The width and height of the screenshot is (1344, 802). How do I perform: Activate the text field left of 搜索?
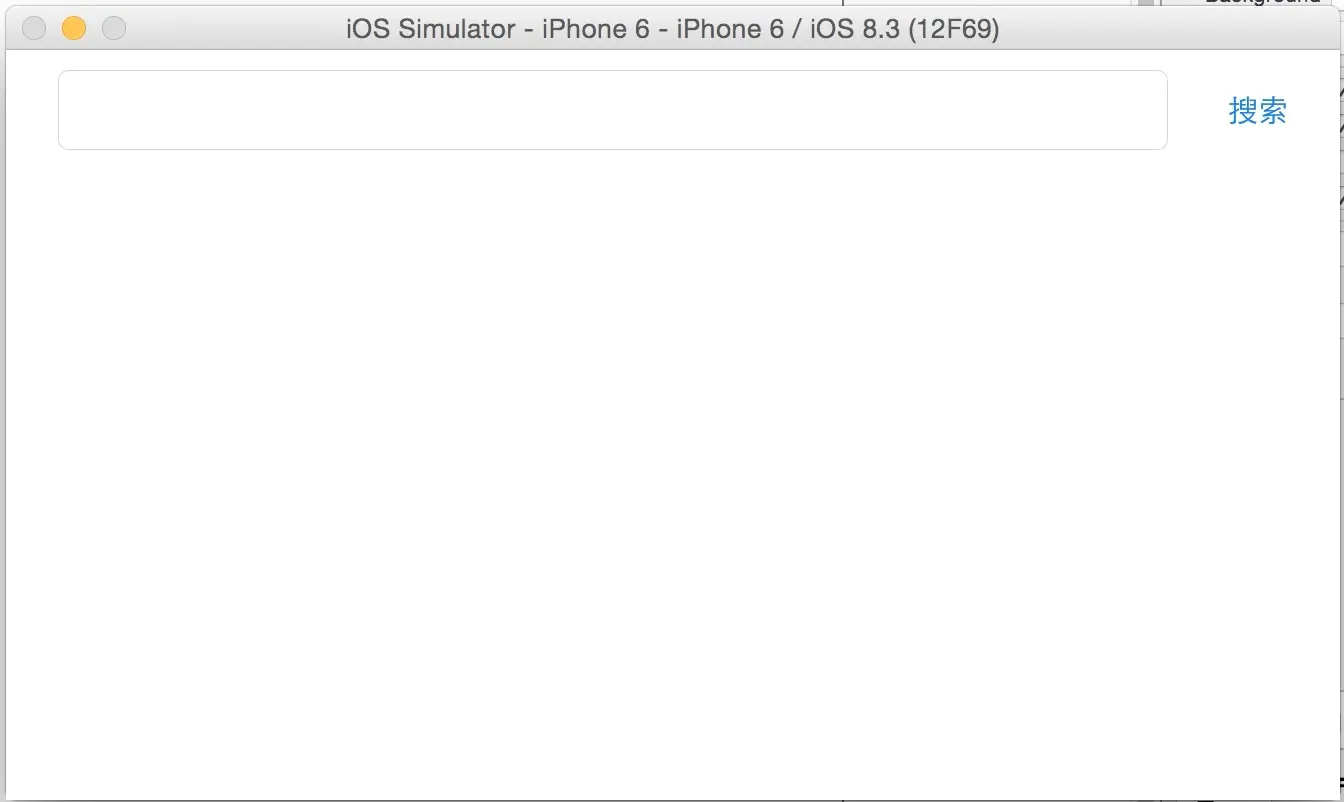pyautogui.click(x=612, y=110)
